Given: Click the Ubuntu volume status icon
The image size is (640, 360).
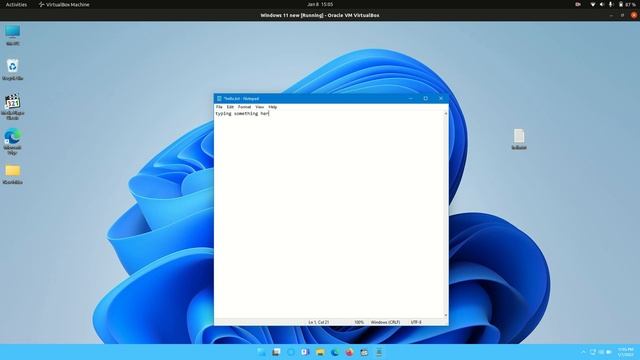Looking at the screenshot, I should pyautogui.click(x=602, y=4).
